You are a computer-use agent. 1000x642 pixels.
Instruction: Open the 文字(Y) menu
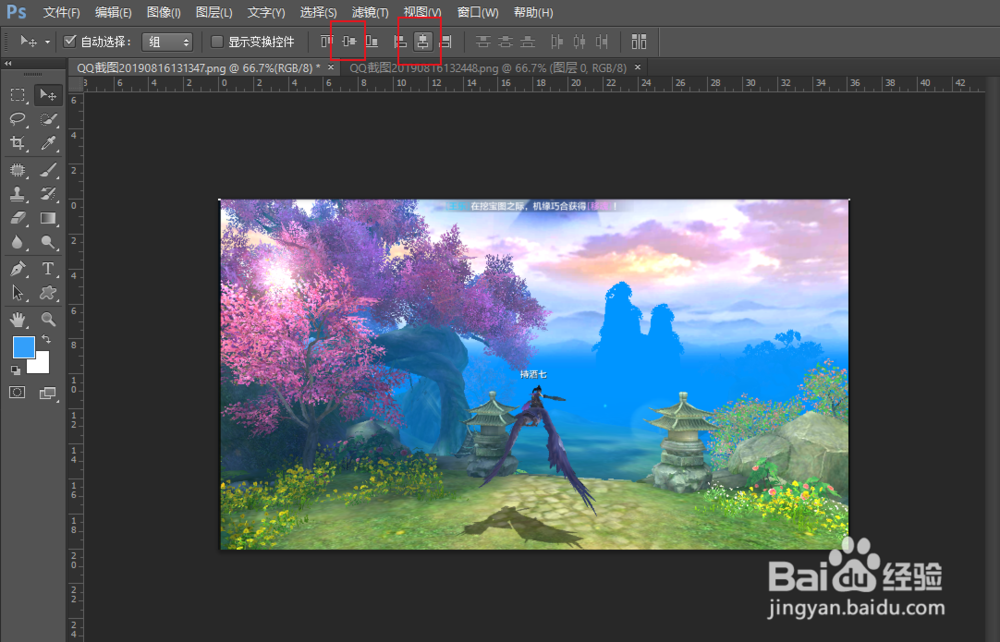[266, 12]
